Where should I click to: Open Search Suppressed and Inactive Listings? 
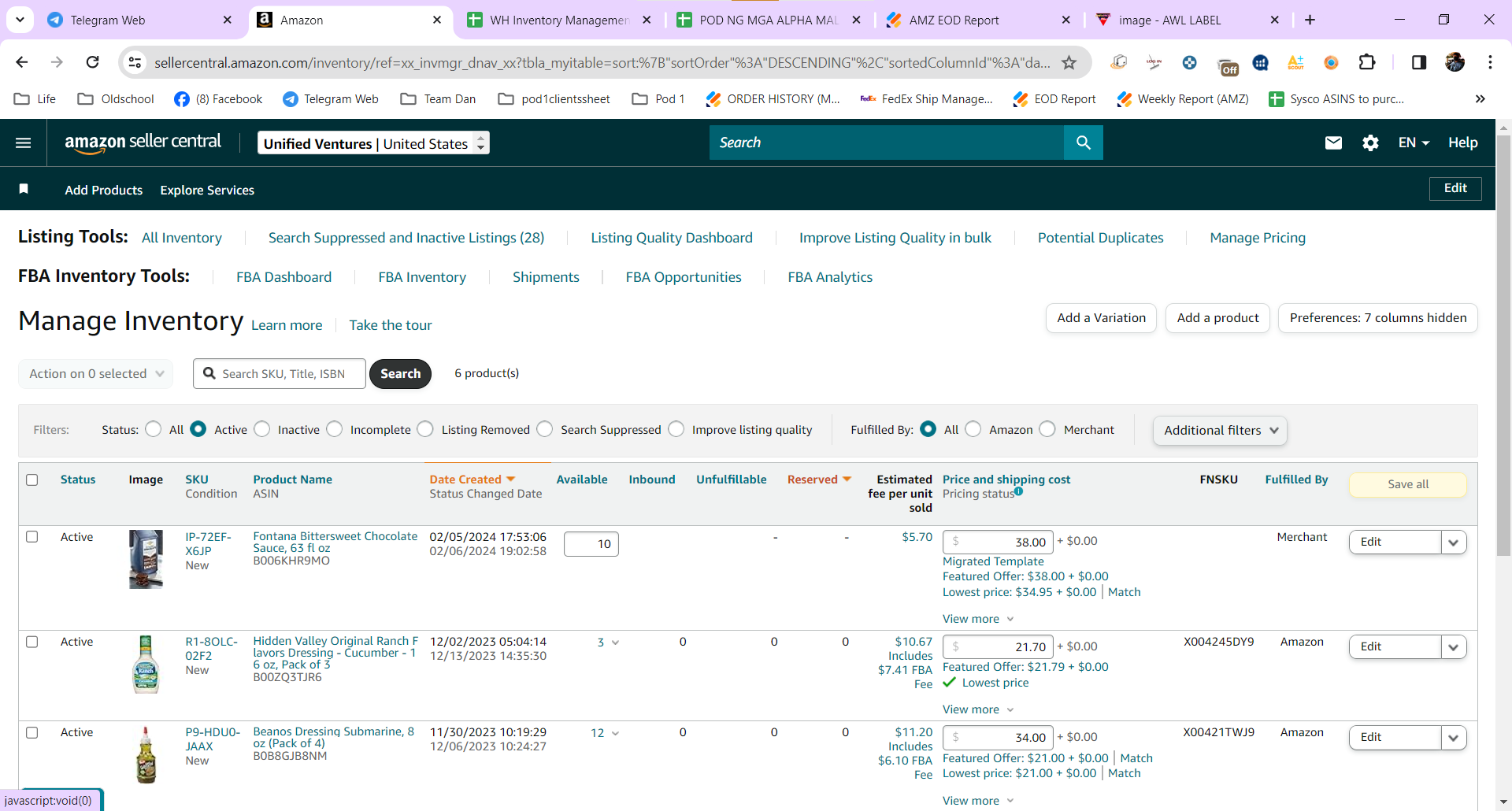pyautogui.click(x=406, y=238)
